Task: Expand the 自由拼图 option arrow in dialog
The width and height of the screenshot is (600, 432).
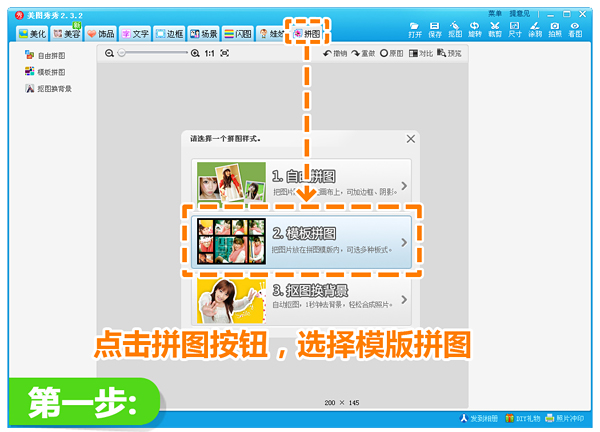Action: click(x=404, y=186)
